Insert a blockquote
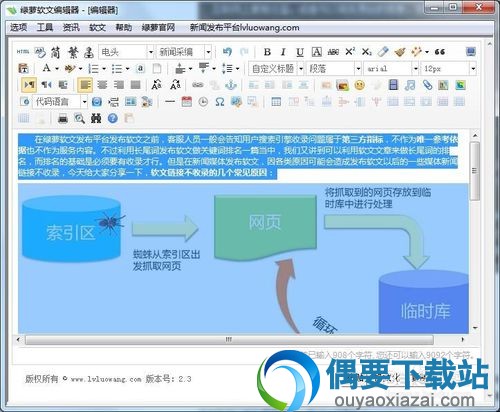The width and height of the screenshot is (500, 412). click(440, 52)
